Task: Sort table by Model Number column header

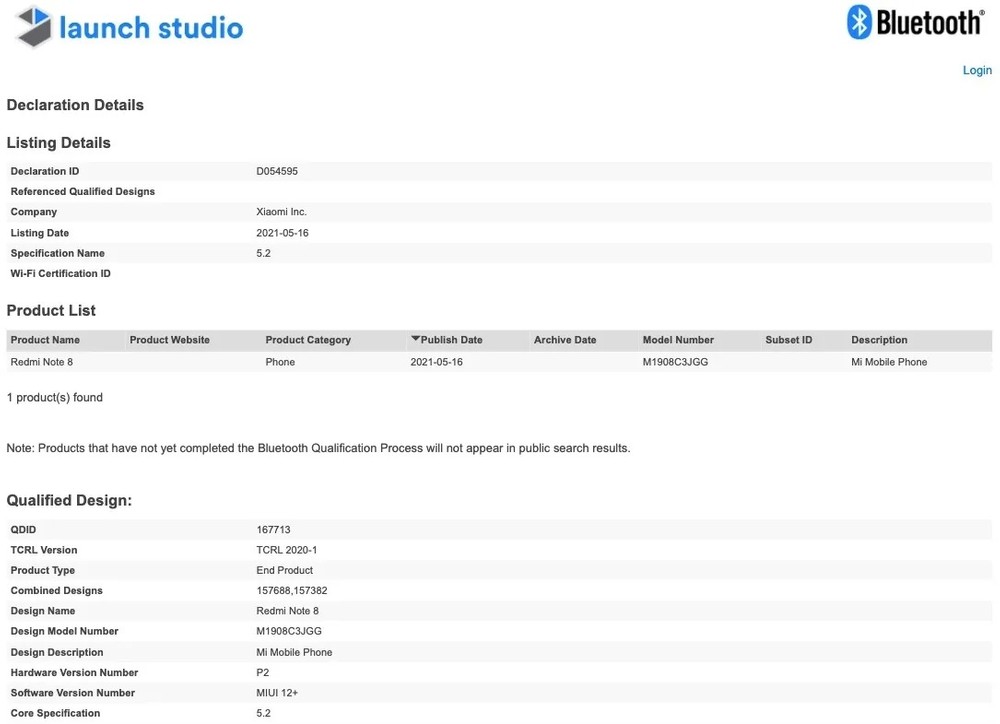Action: tap(678, 340)
